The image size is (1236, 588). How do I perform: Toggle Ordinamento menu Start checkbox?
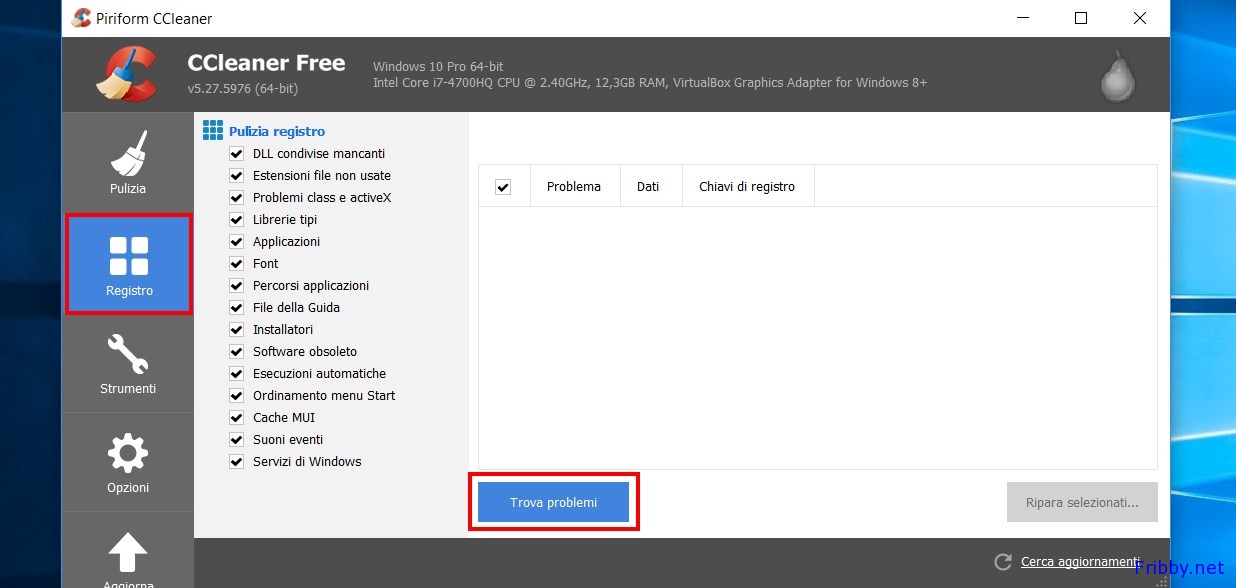point(237,396)
